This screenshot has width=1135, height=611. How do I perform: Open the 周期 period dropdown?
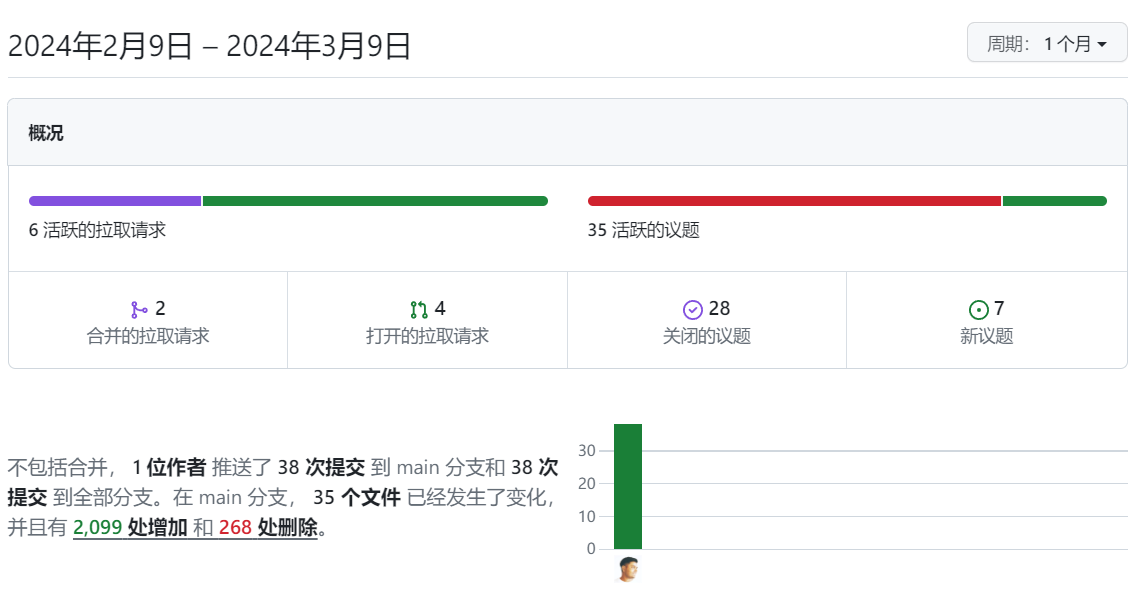1046,43
